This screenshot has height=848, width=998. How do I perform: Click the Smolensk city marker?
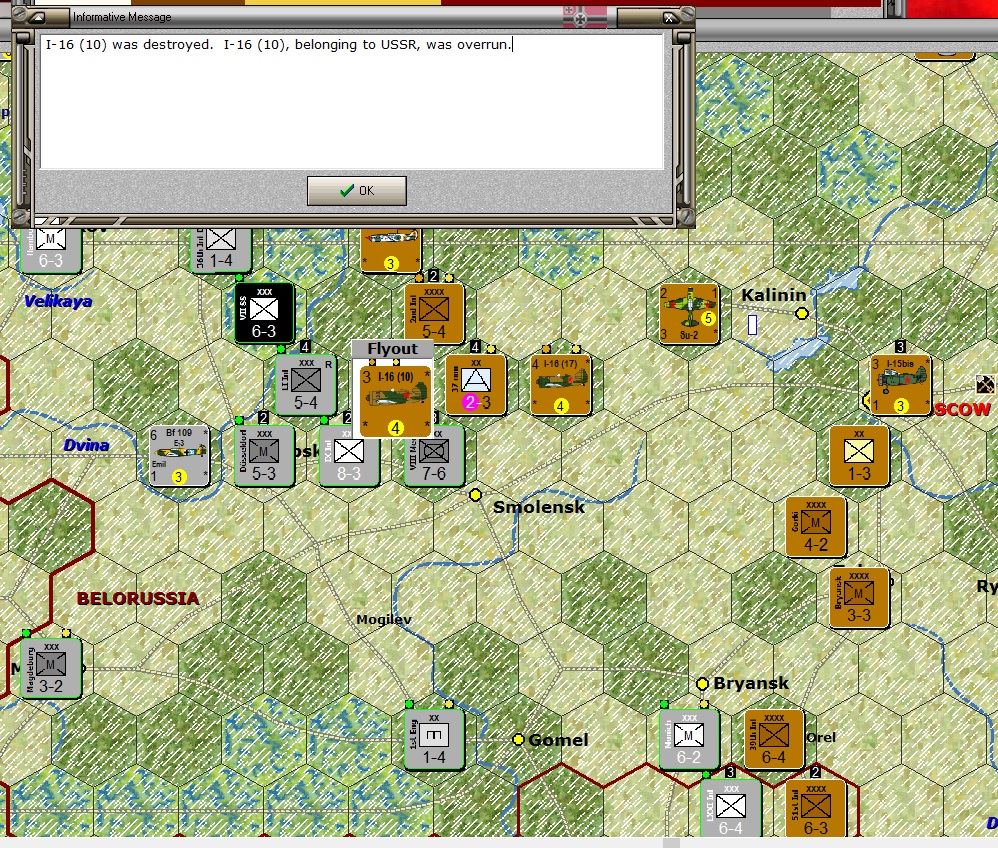475,495
